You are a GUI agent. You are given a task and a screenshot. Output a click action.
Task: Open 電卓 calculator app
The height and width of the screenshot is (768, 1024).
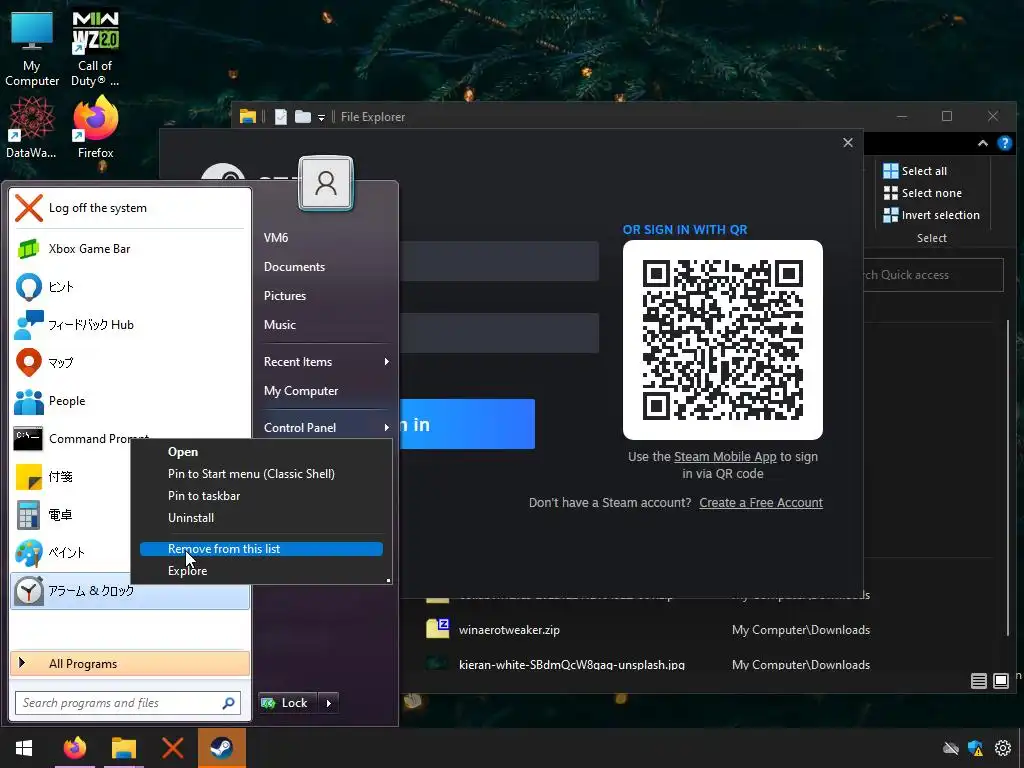click(x=71, y=515)
